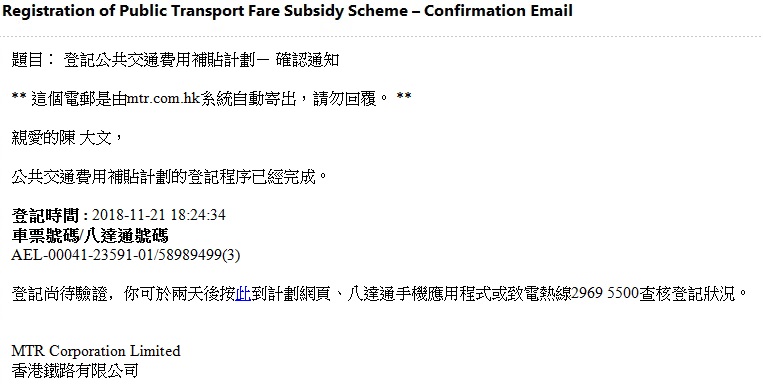
Task: Click the 車票號碼/八達通號碼 heading
Action: [x=90, y=236]
